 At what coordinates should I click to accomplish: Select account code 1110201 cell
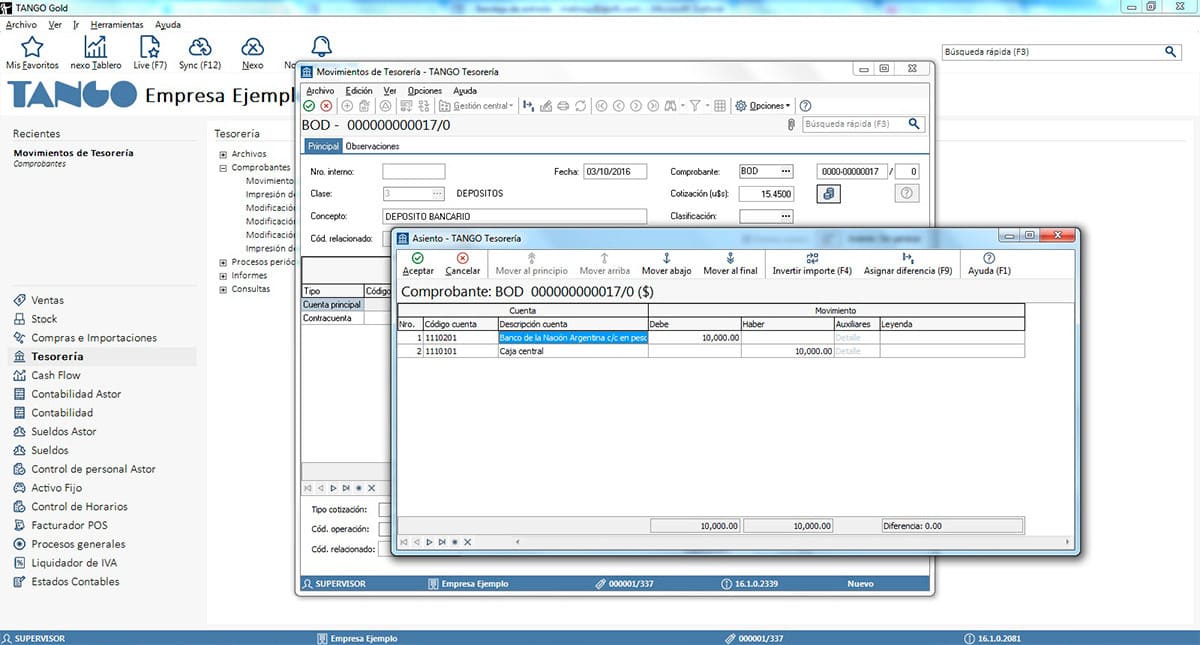tap(460, 338)
